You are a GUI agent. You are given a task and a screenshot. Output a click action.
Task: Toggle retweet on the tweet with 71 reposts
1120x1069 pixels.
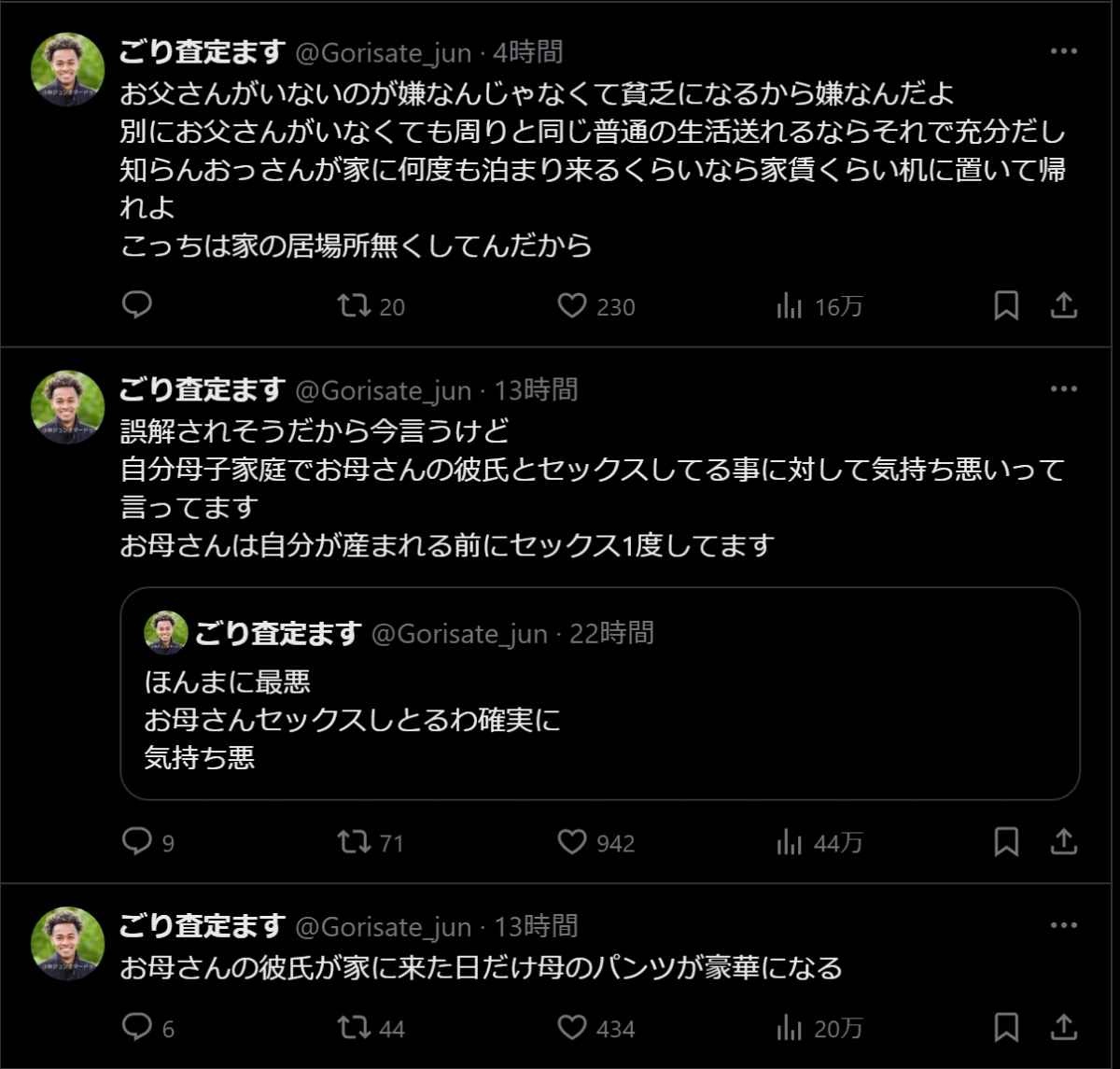(357, 843)
